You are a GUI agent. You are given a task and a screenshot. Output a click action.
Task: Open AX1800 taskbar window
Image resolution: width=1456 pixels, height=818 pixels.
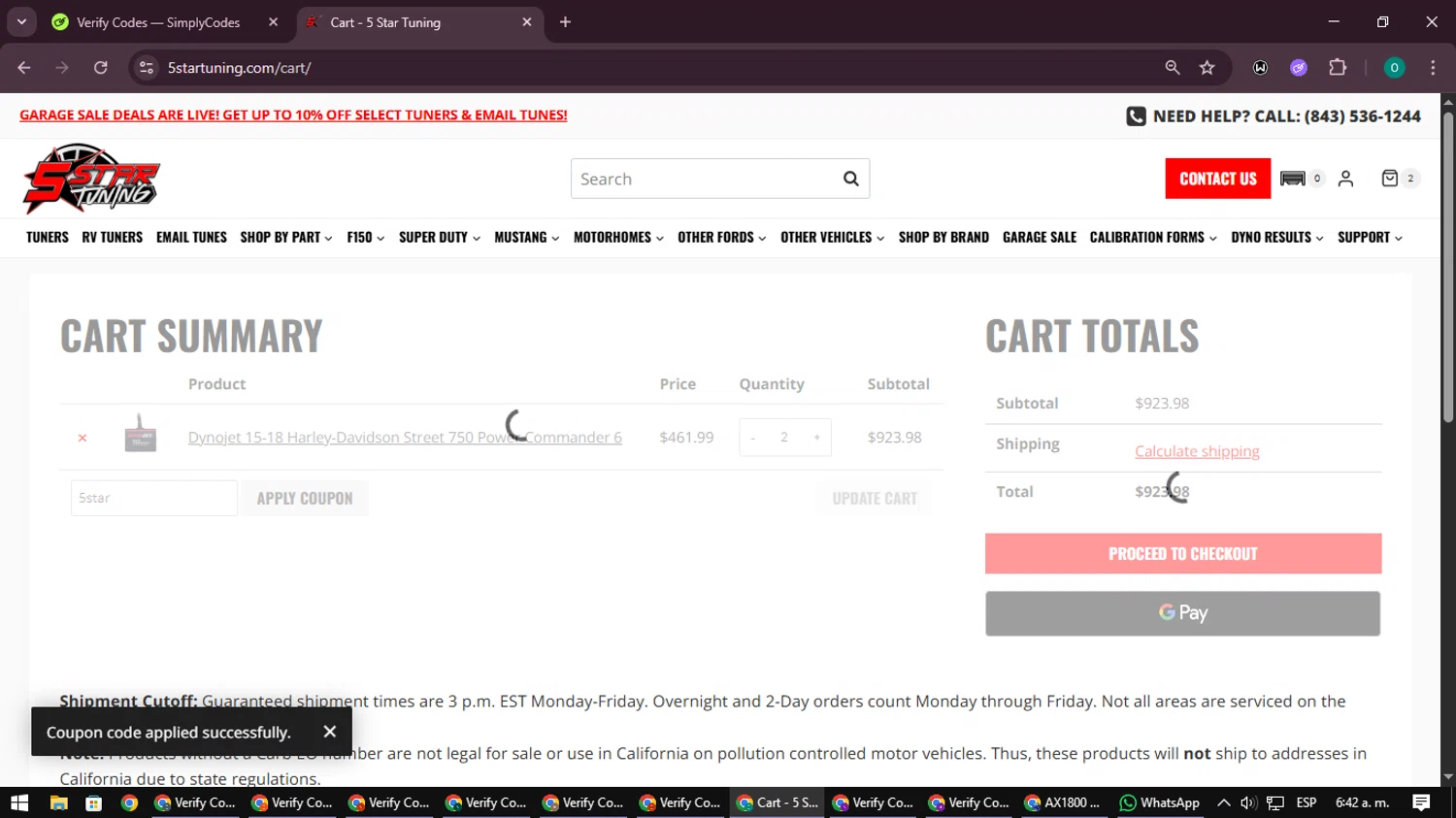tap(1063, 802)
